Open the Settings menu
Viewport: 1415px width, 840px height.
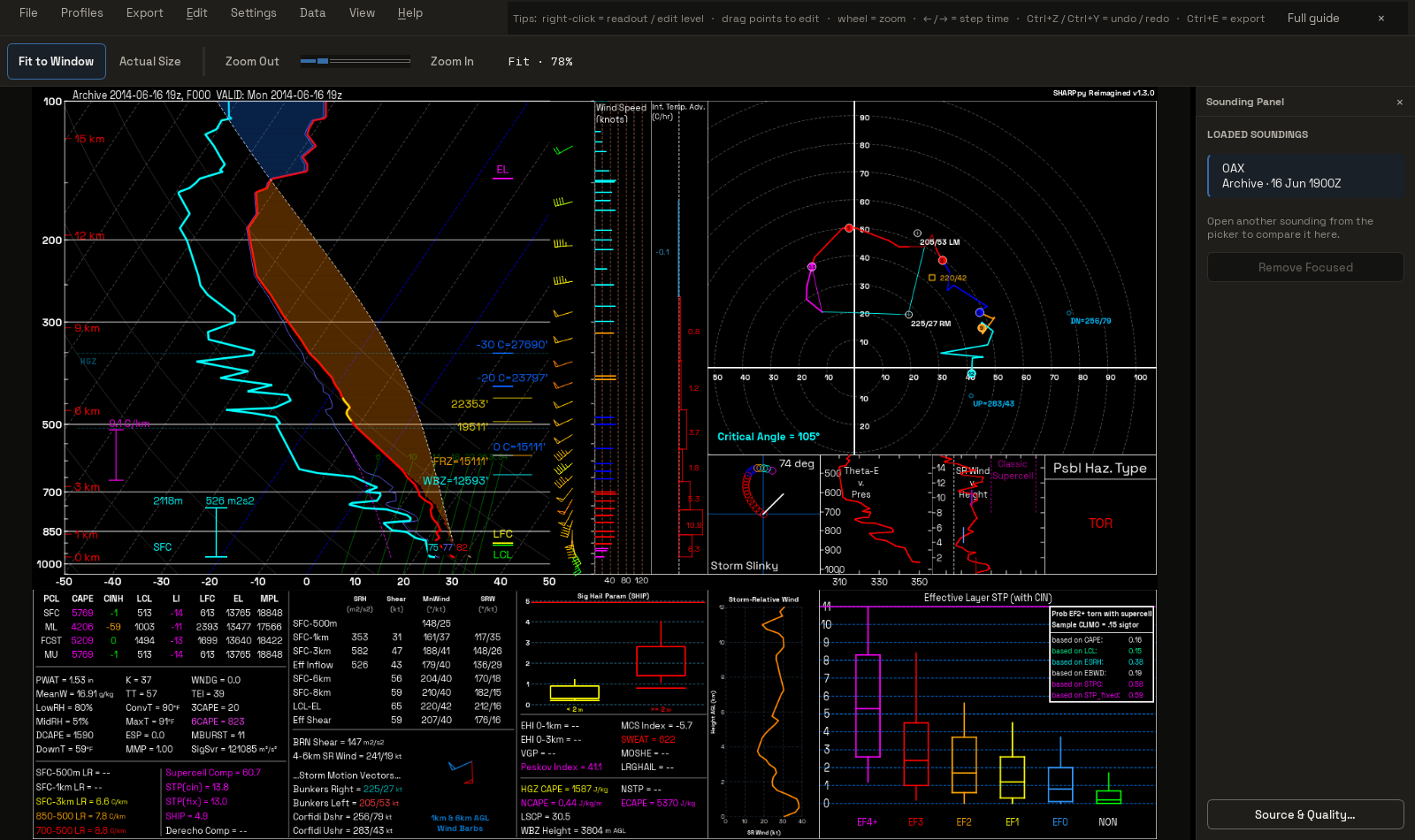[253, 12]
